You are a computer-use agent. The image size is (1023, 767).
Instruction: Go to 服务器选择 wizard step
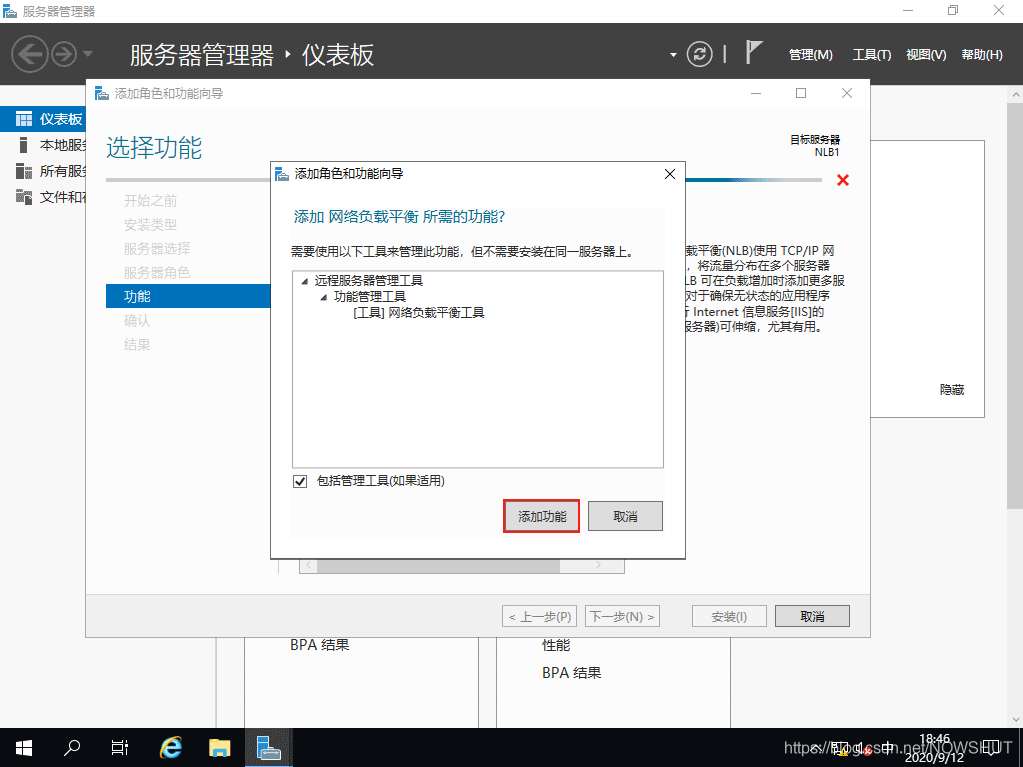[x=157, y=249]
